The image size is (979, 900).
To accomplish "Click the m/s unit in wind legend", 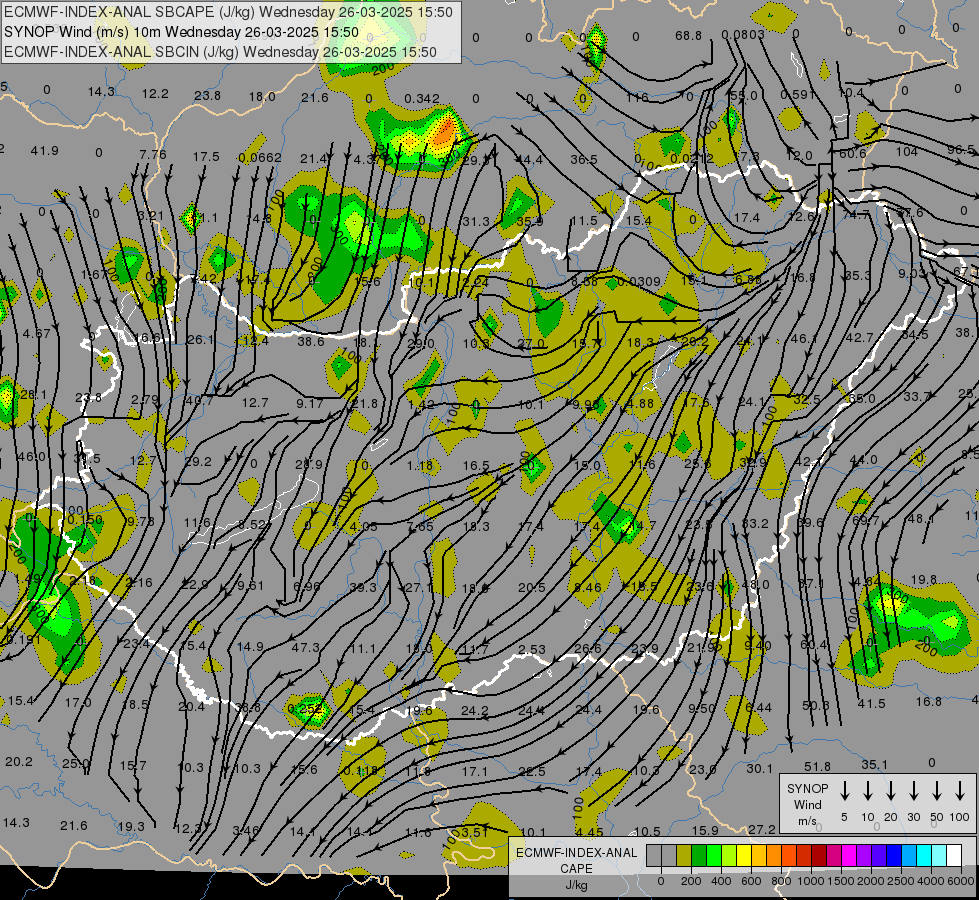I will [x=807, y=821].
